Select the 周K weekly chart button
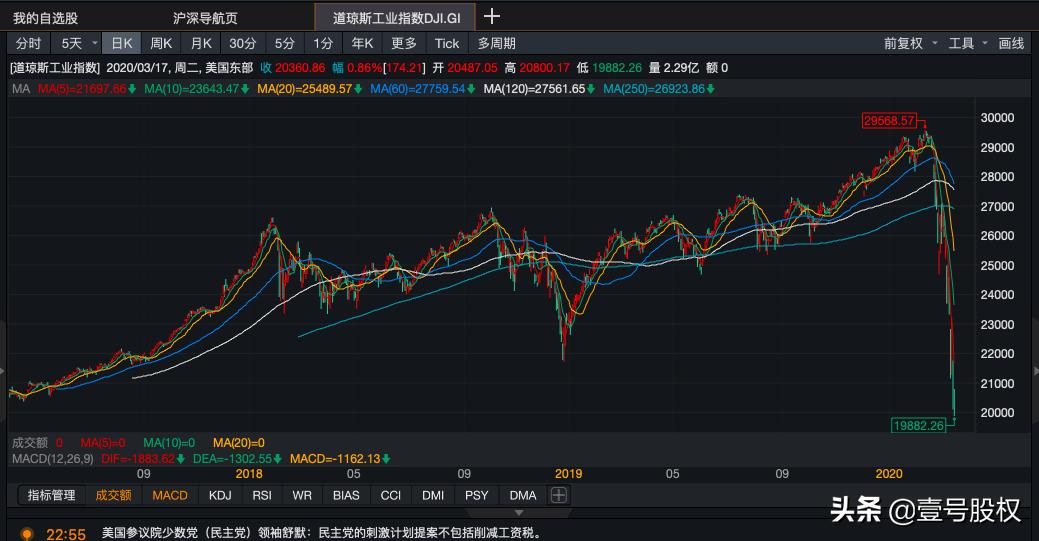Image resolution: width=1039 pixels, height=541 pixels. tap(161, 43)
